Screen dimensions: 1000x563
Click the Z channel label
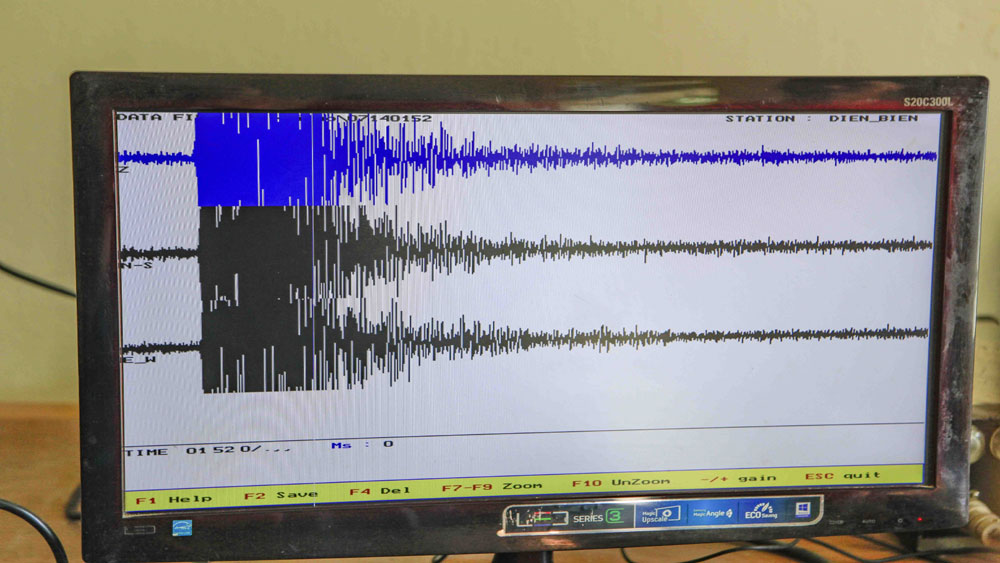point(124,170)
